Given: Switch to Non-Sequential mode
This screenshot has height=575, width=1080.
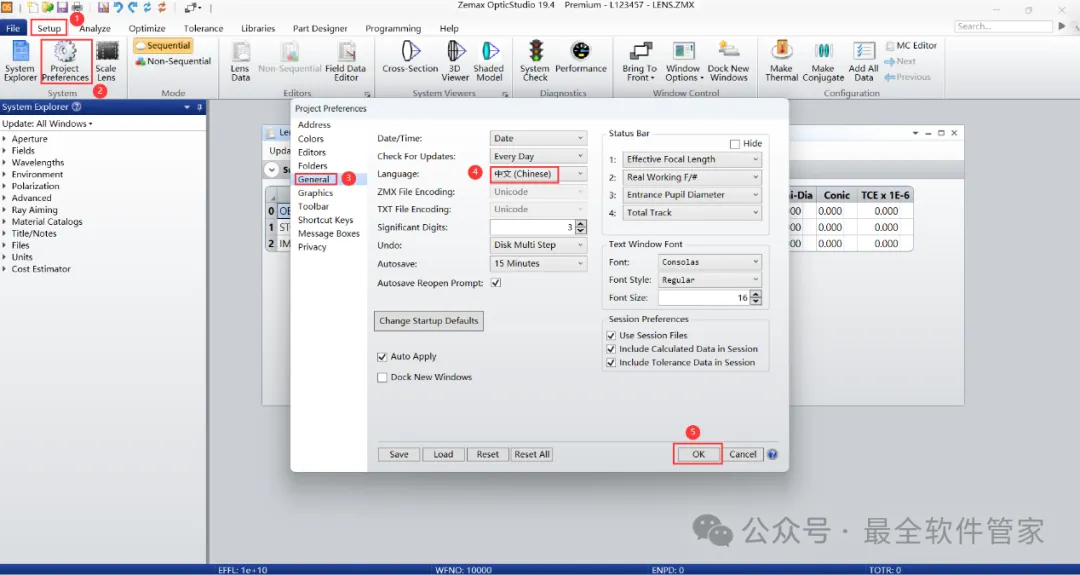Looking at the screenshot, I should point(173,61).
